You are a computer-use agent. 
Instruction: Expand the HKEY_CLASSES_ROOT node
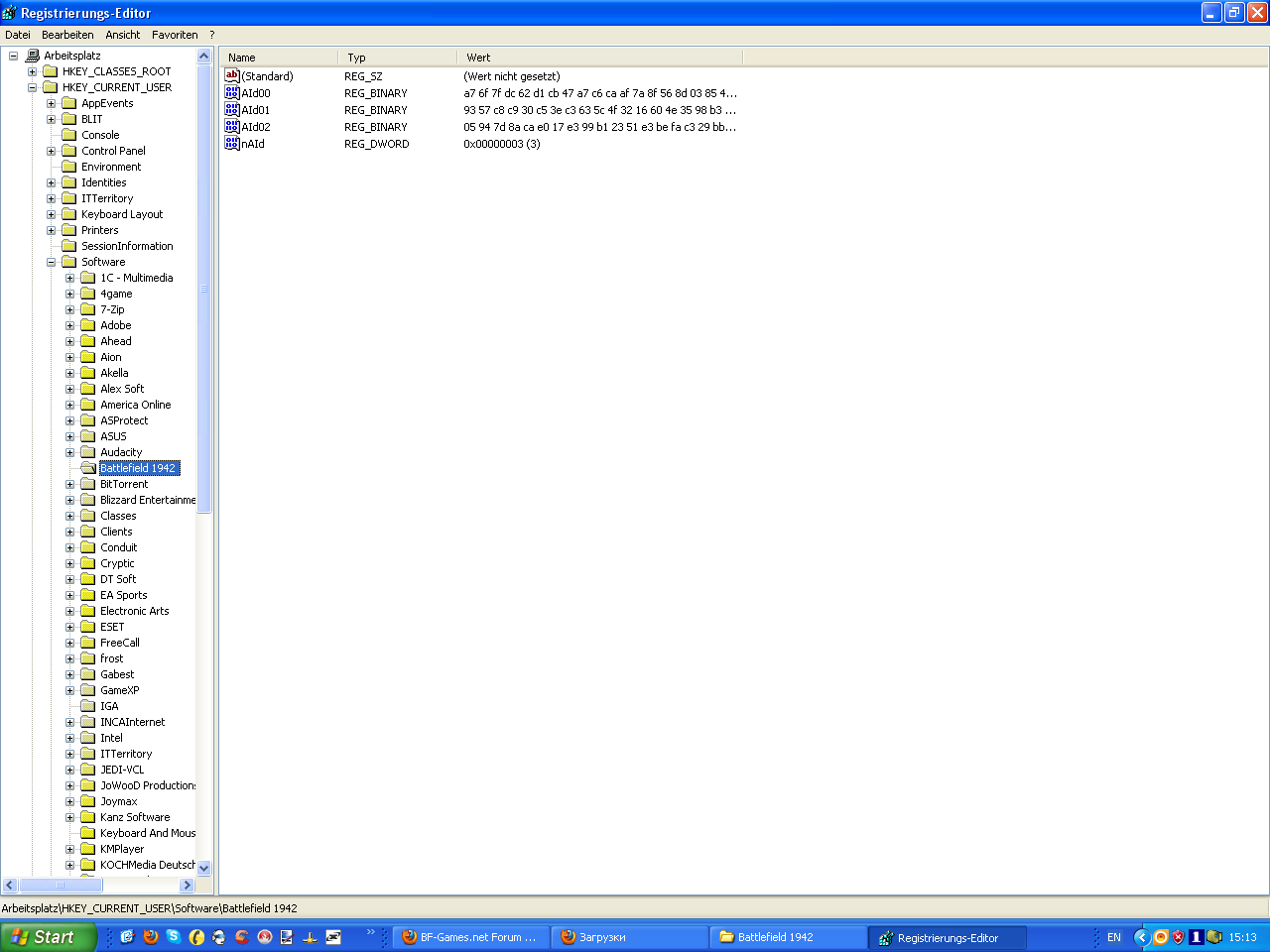click(32, 71)
